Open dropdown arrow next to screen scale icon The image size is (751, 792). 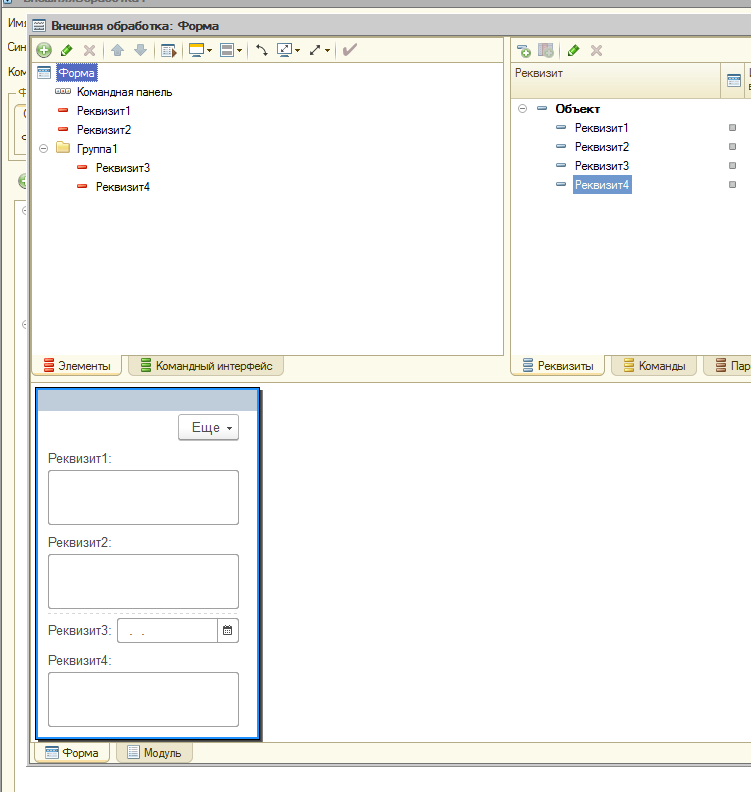tap(297, 51)
